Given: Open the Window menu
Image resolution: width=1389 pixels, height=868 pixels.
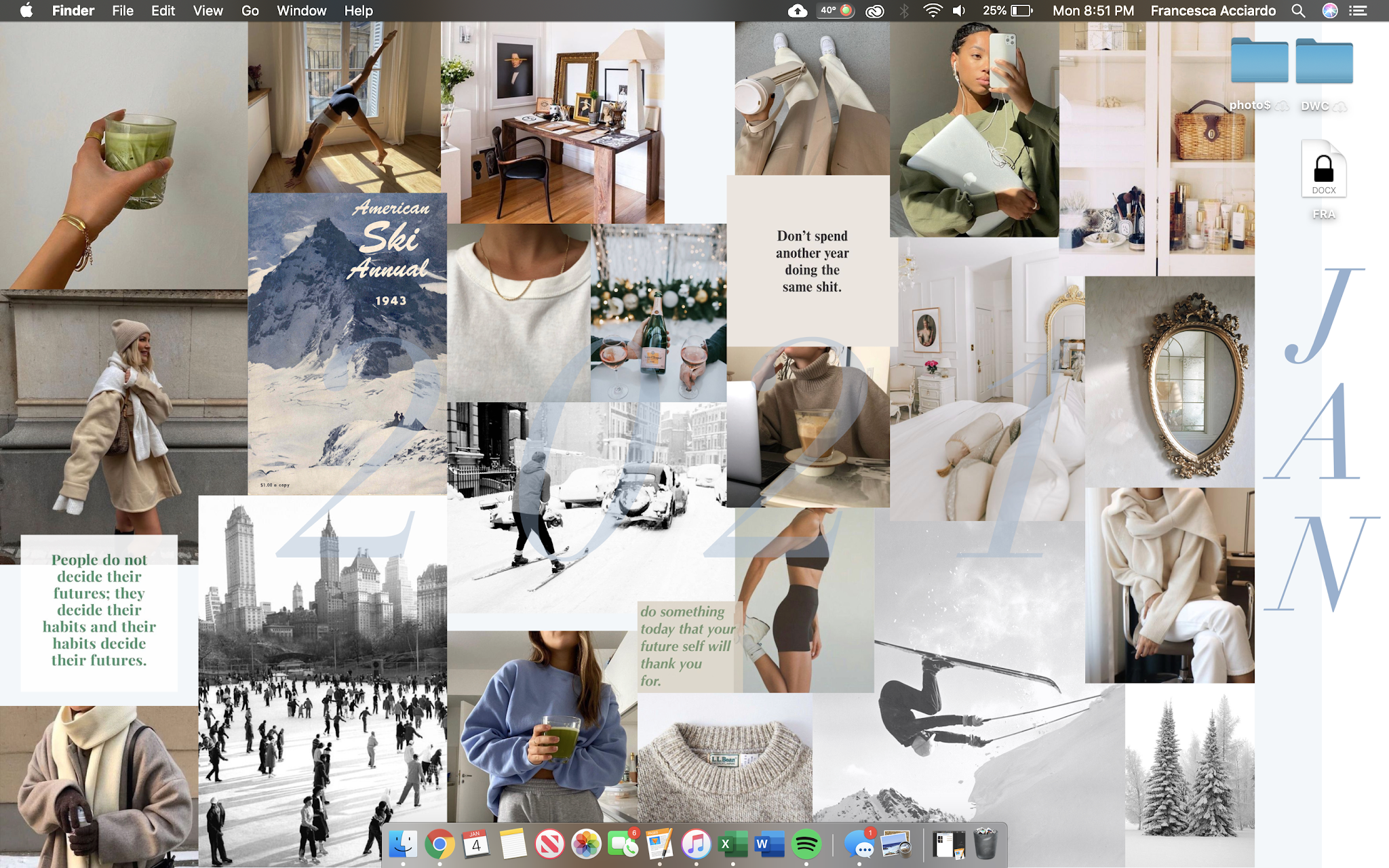Looking at the screenshot, I should [x=301, y=11].
